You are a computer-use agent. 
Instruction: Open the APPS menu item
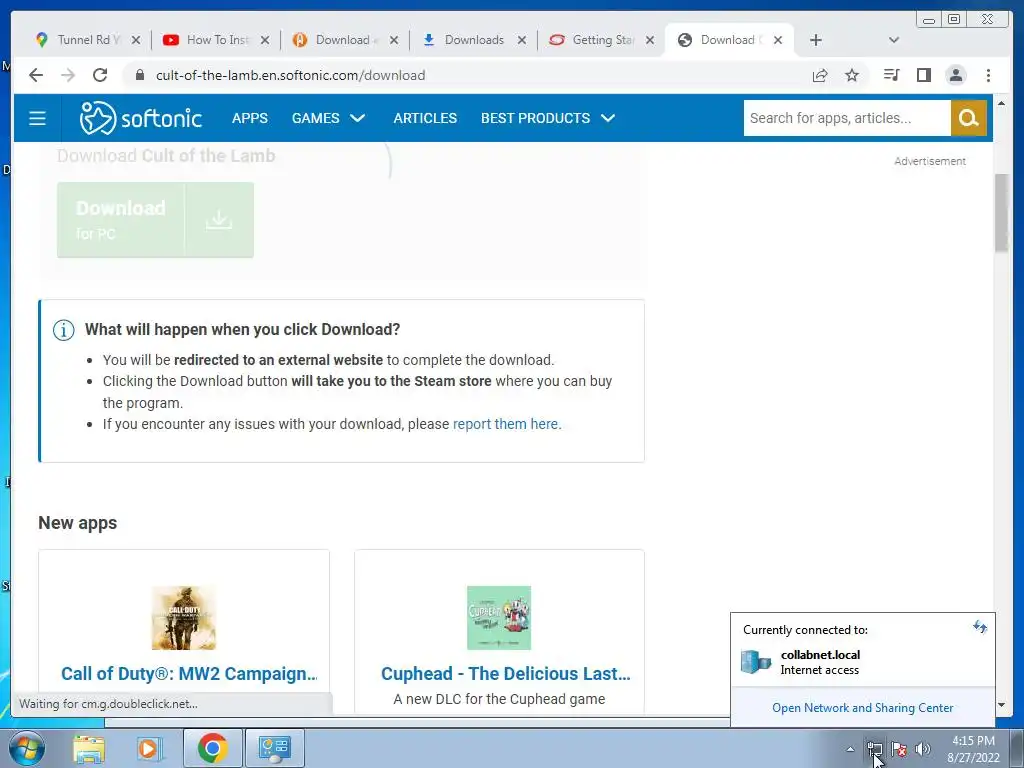[x=249, y=118]
